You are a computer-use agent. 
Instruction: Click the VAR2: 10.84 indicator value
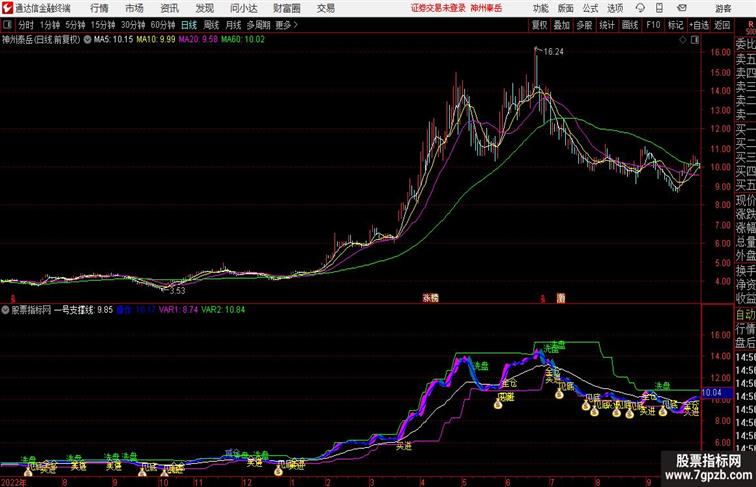tap(223, 310)
